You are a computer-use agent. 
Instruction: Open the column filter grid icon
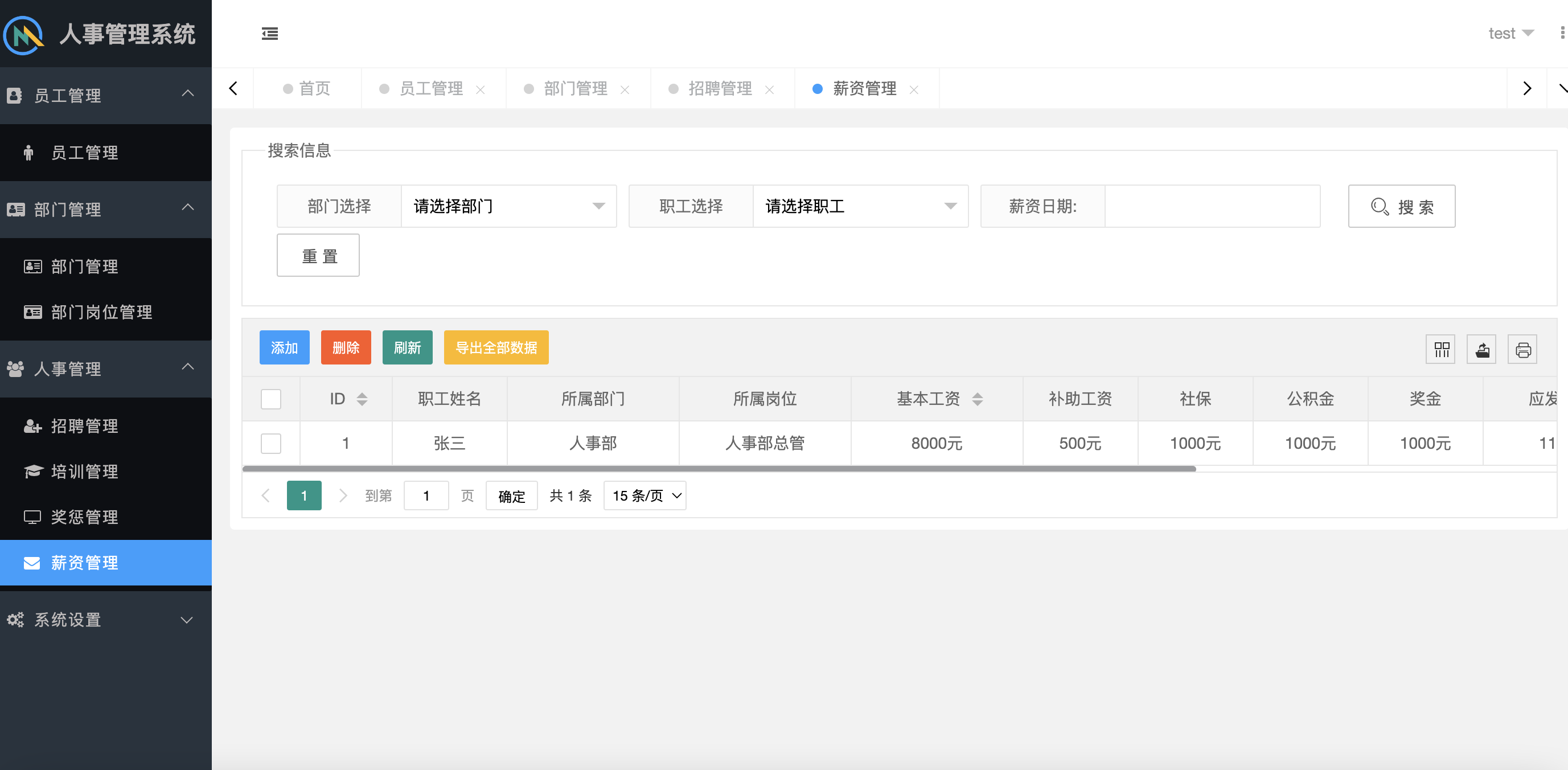pyautogui.click(x=1442, y=349)
